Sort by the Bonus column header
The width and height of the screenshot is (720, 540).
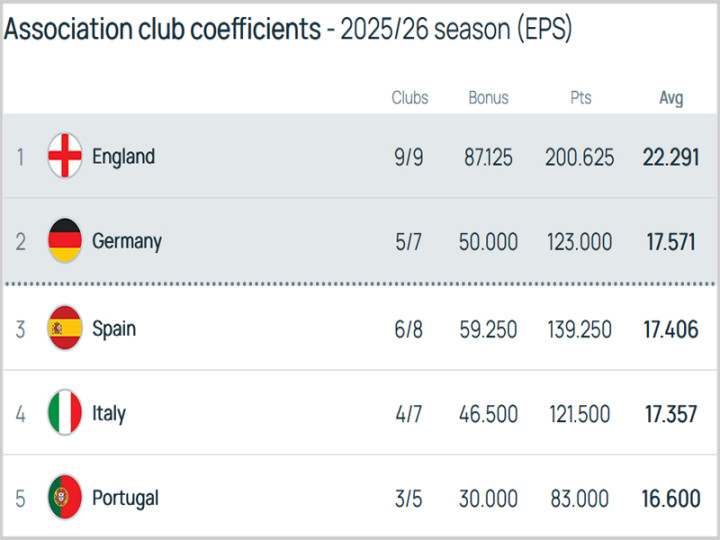pyautogui.click(x=488, y=97)
